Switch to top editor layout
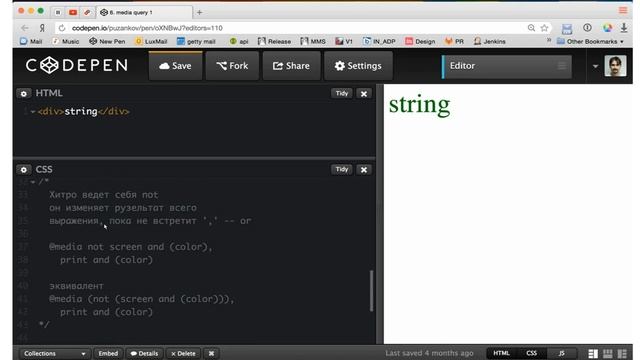Viewport: 640px width, 360px height. 608,354
